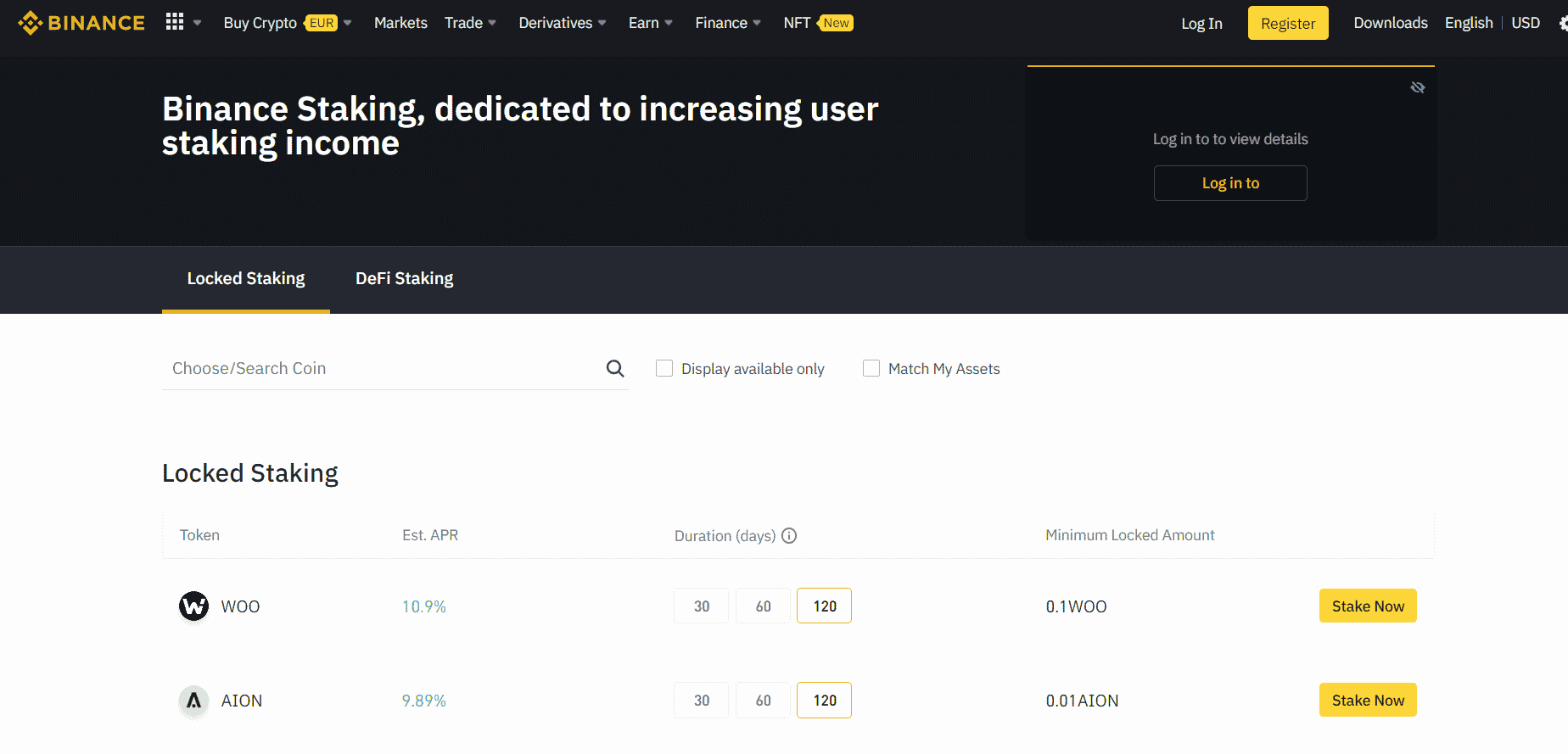Select 120-day duration for AION
Image resolution: width=1568 pixels, height=754 pixels.
pos(825,701)
